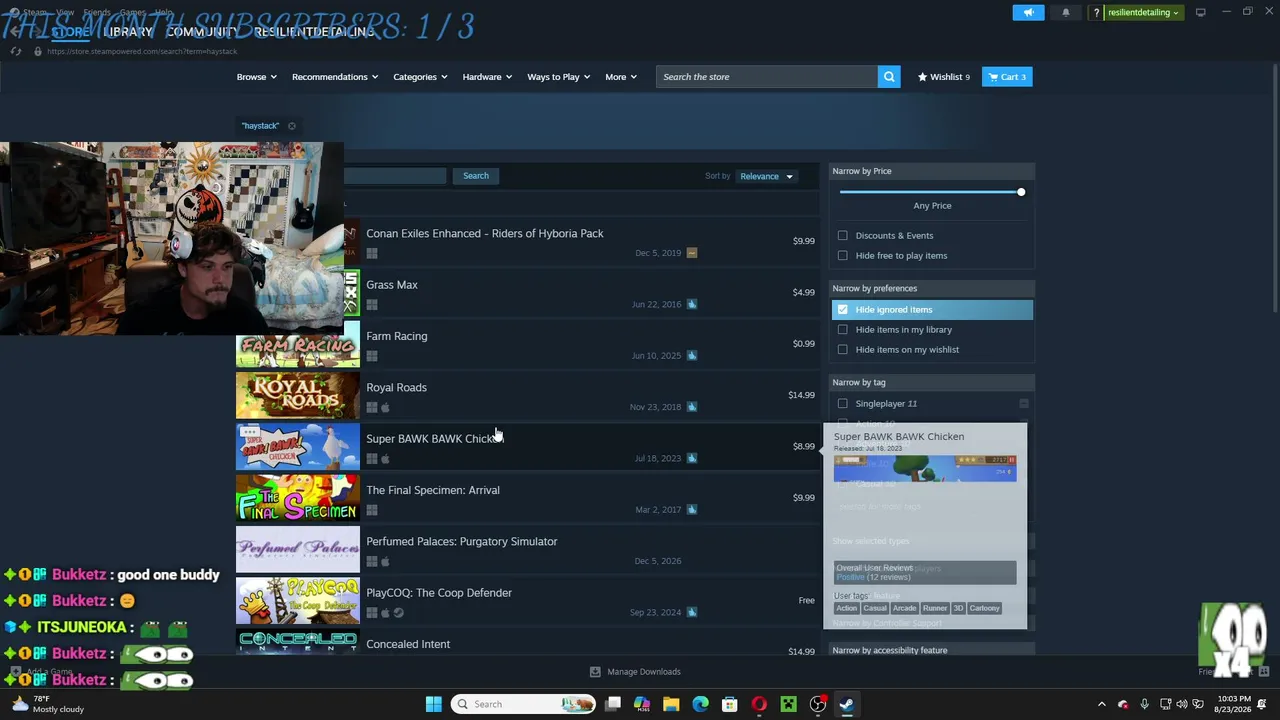Show hidden system tray icons
1280x720 pixels.
point(1102,704)
